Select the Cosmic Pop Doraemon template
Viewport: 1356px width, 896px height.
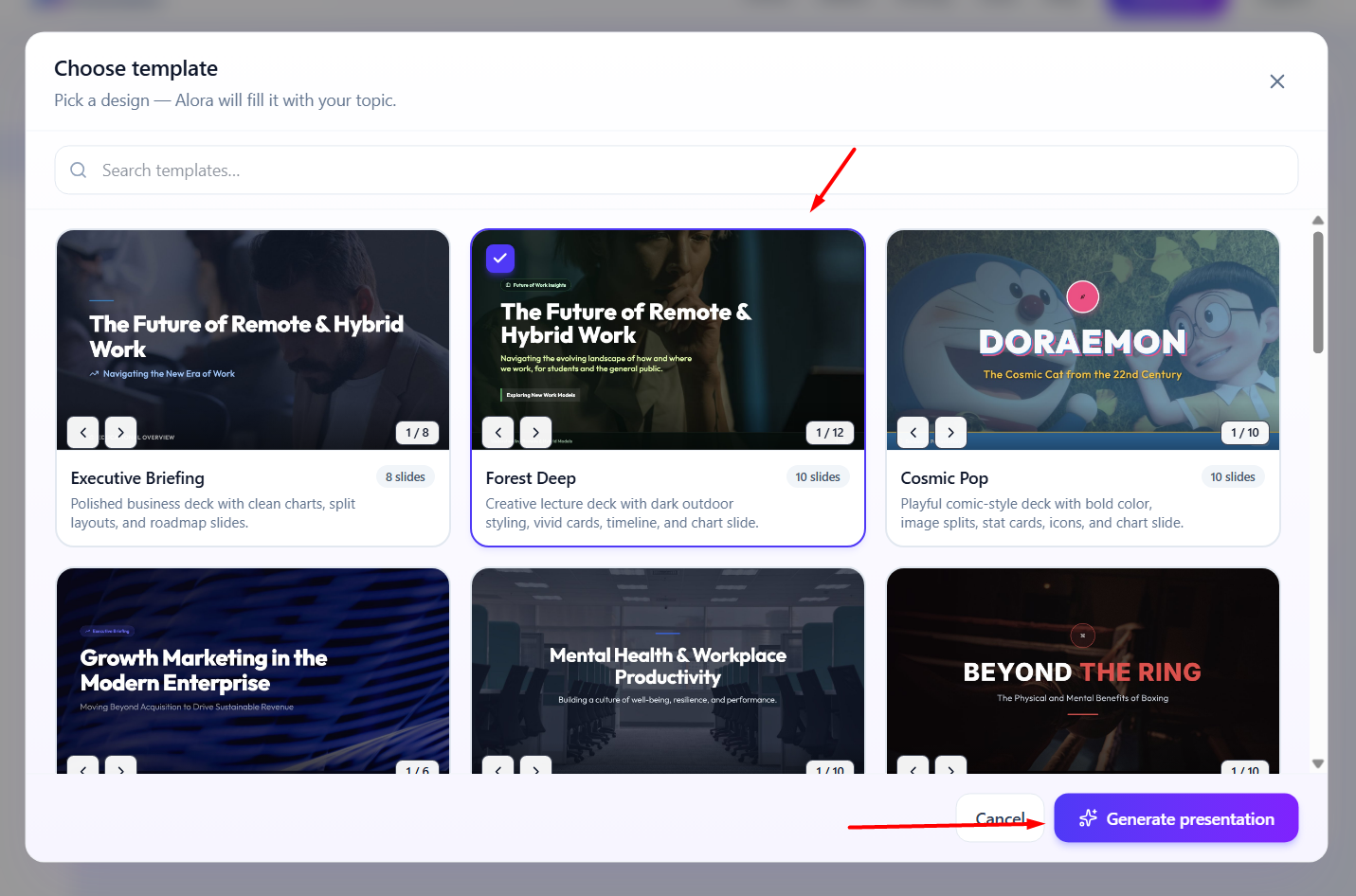(1083, 388)
